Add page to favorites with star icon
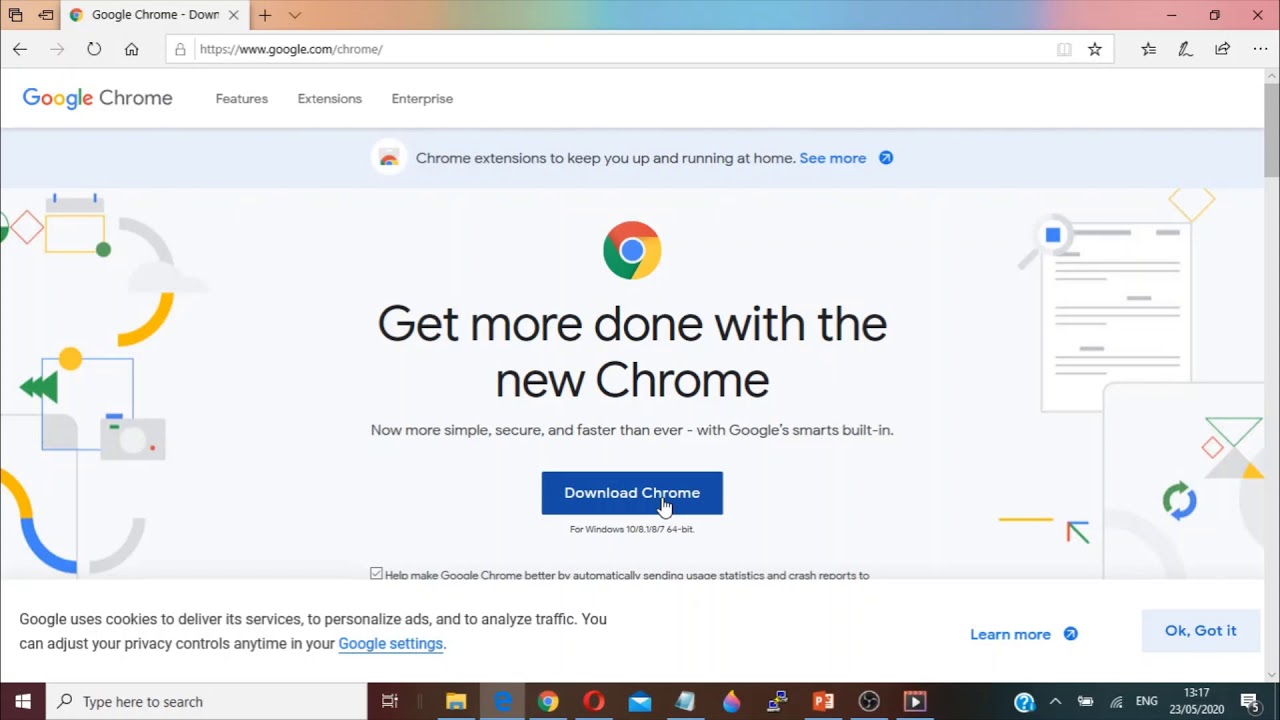The height and width of the screenshot is (720, 1280). 1095,49
